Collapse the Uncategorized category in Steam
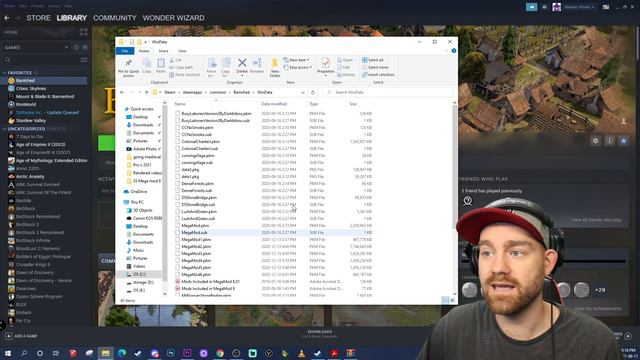Viewport: 640px width, 360px height. (4, 129)
